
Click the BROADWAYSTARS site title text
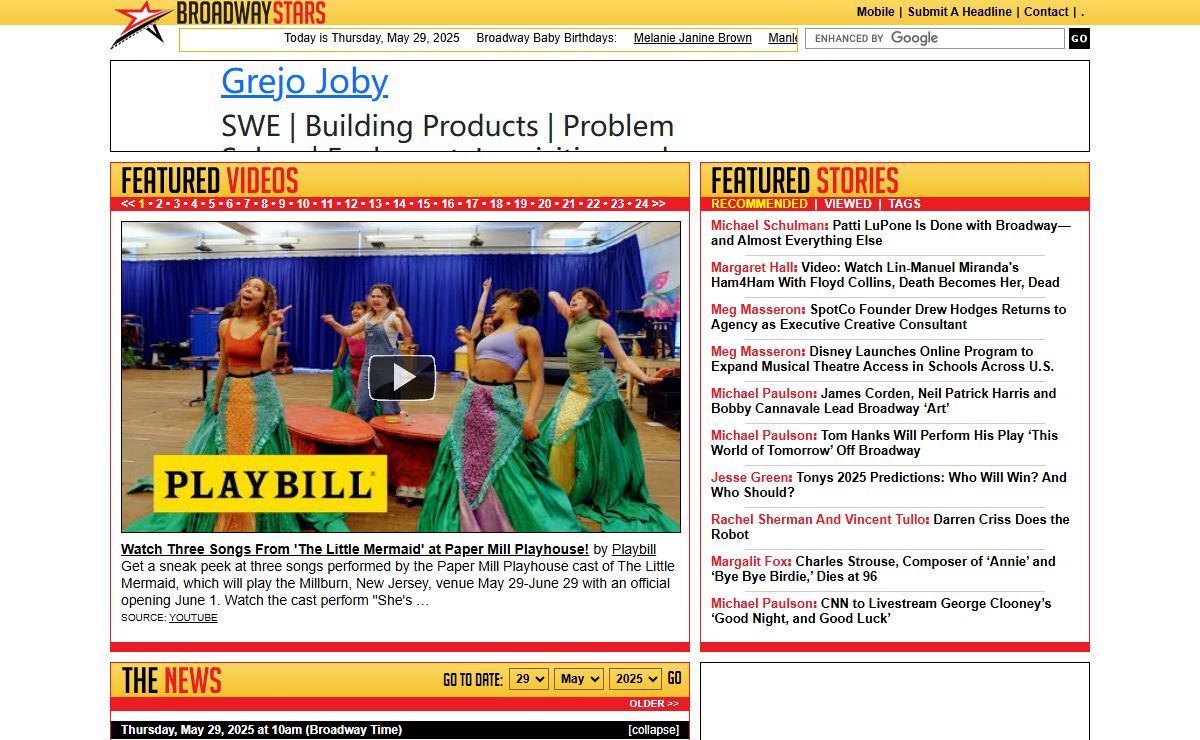coord(251,12)
